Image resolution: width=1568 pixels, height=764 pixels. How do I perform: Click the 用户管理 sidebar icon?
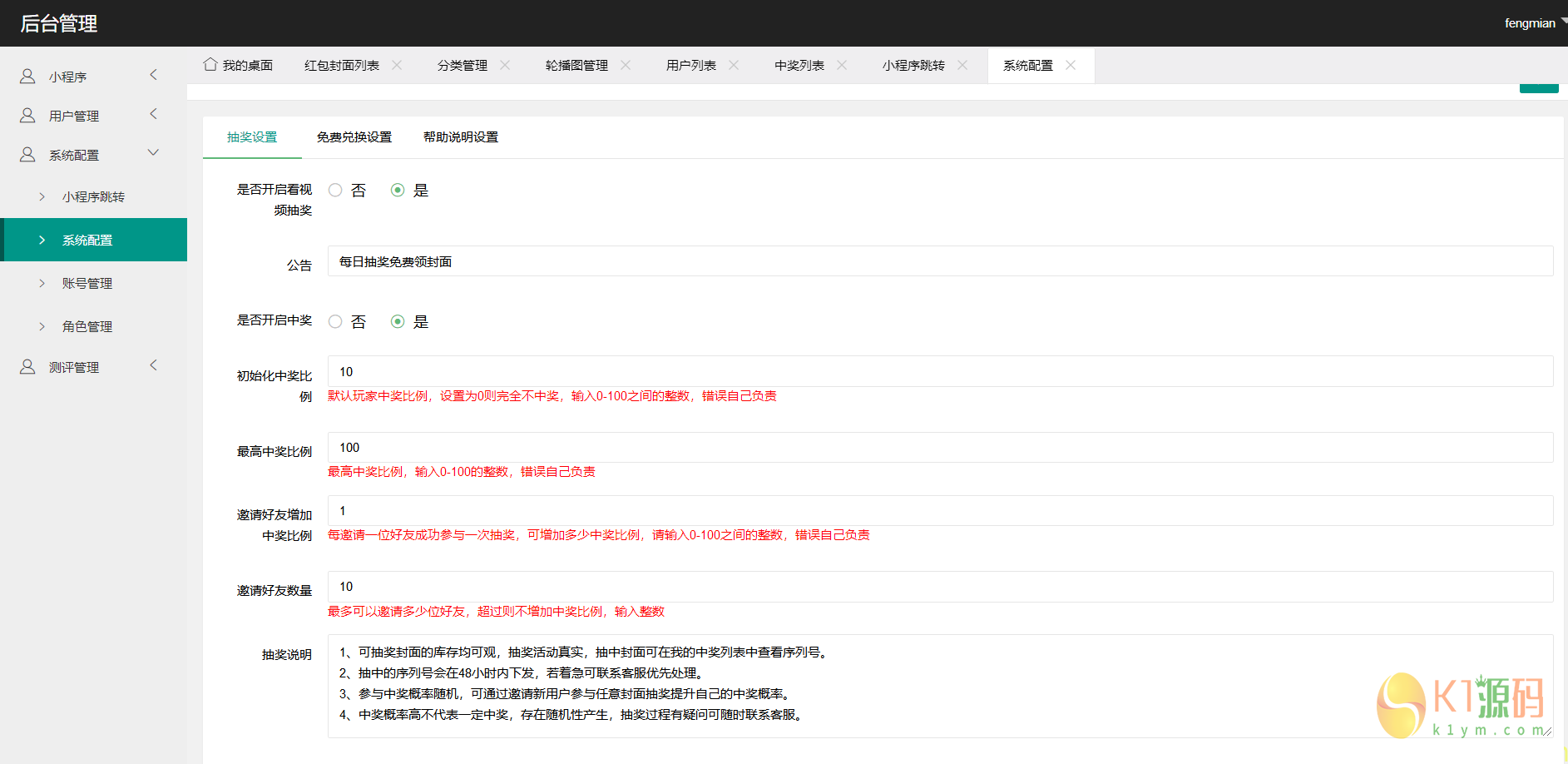tap(26, 115)
